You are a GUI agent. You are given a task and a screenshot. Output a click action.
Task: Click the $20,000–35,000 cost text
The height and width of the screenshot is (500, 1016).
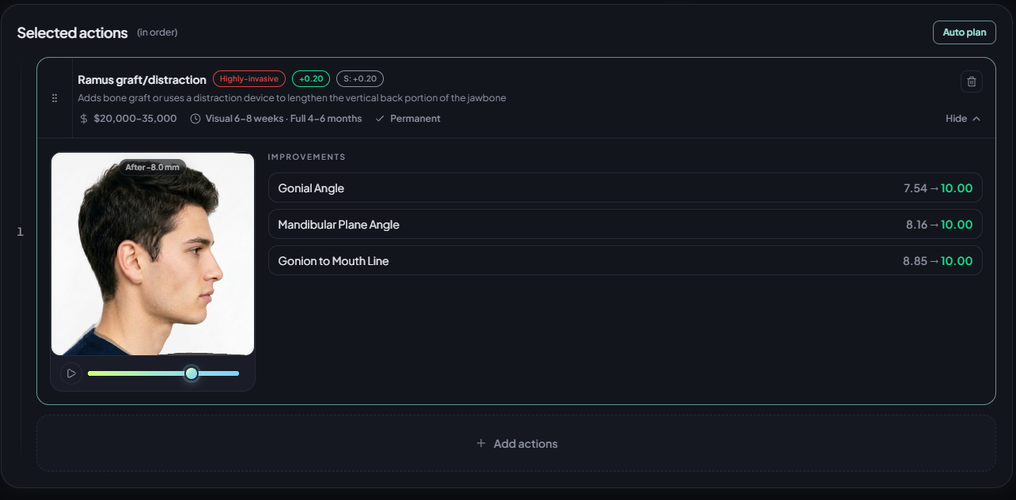click(135, 119)
